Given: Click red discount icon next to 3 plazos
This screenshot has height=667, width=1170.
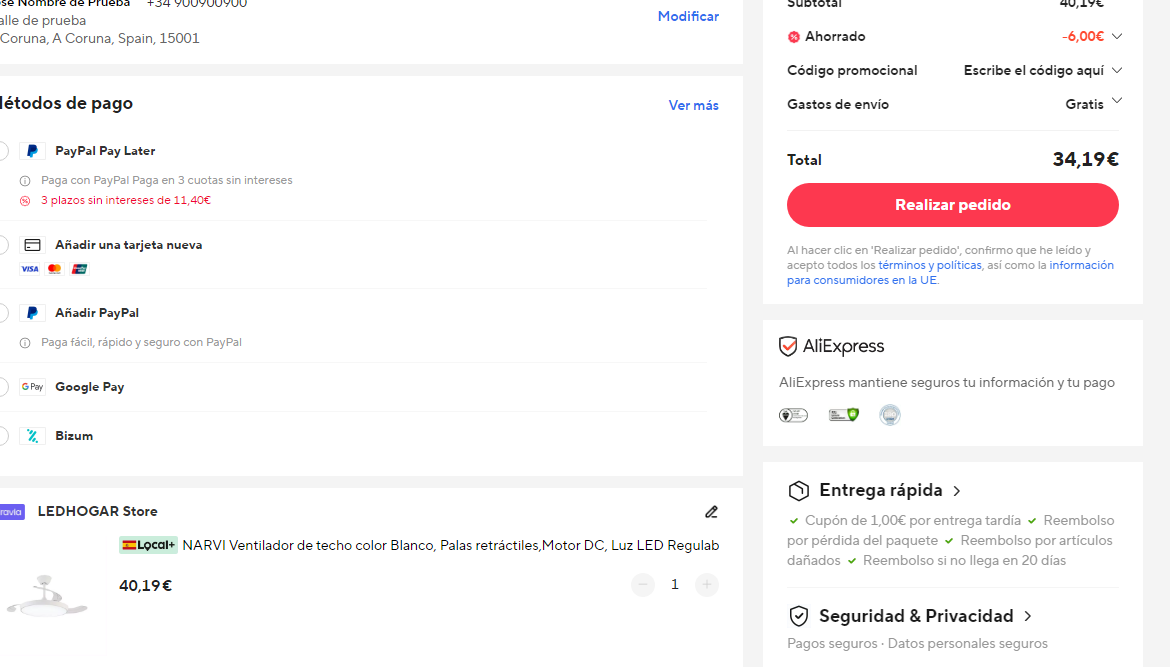Looking at the screenshot, I should 25,201.
